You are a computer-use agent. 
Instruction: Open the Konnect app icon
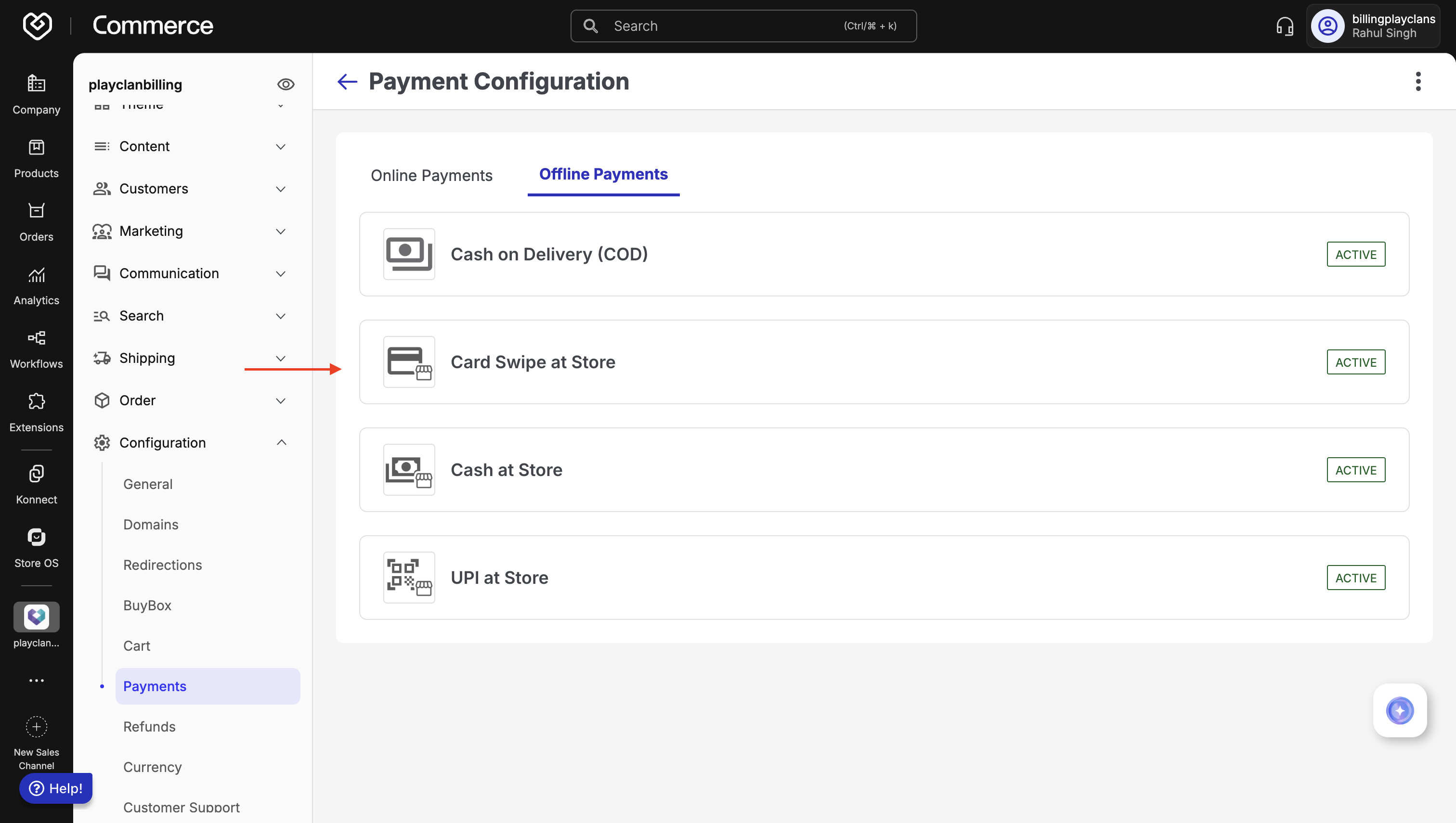pyautogui.click(x=36, y=484)
